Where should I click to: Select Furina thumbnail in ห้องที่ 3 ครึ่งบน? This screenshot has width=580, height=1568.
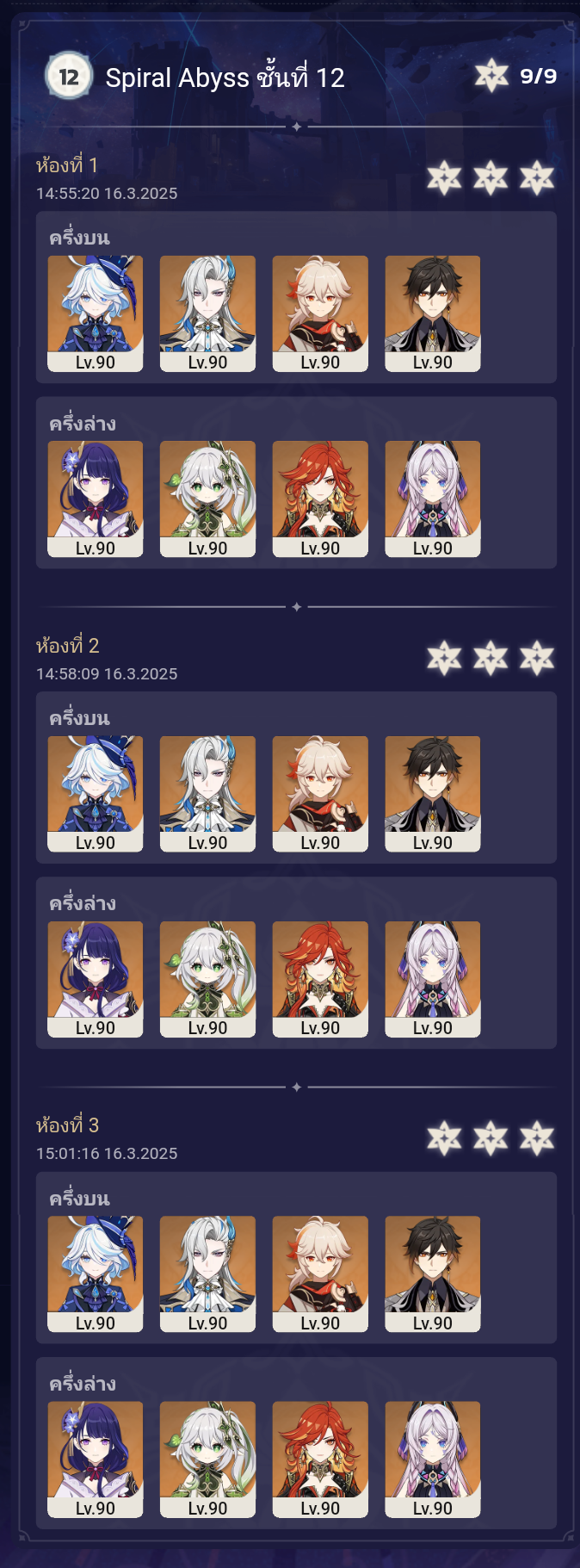coord(96,1274)
